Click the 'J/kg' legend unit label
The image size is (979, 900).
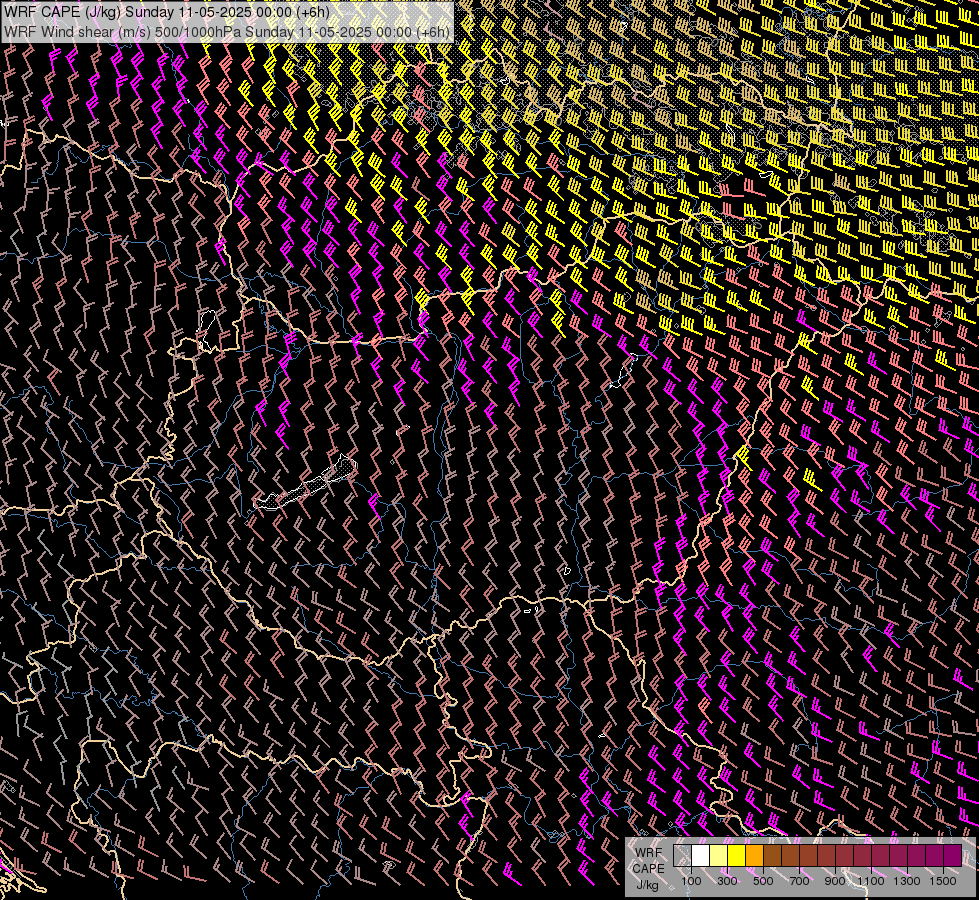pos(648,885)
